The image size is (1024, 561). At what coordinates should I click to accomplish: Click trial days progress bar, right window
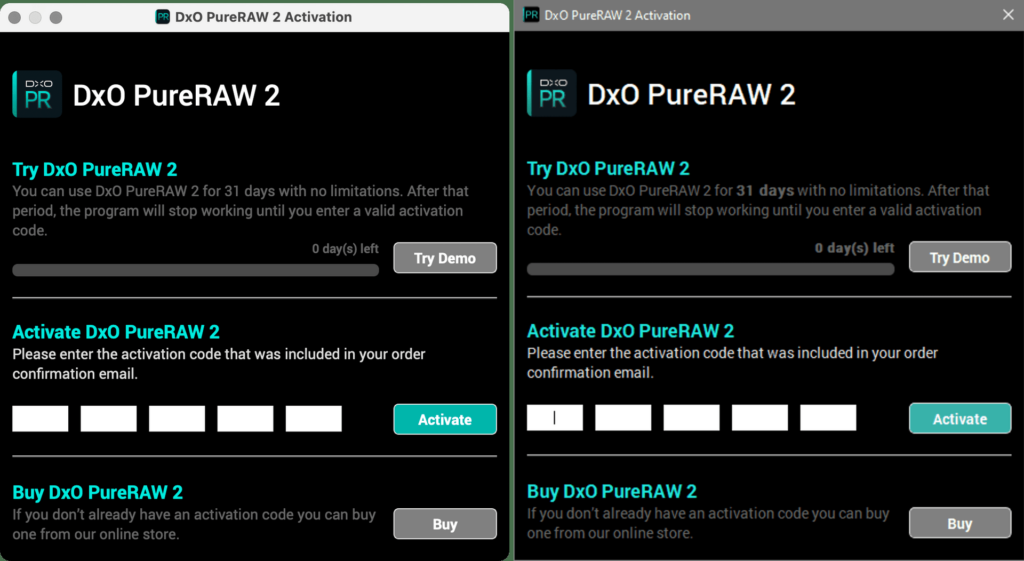(711, 269)
